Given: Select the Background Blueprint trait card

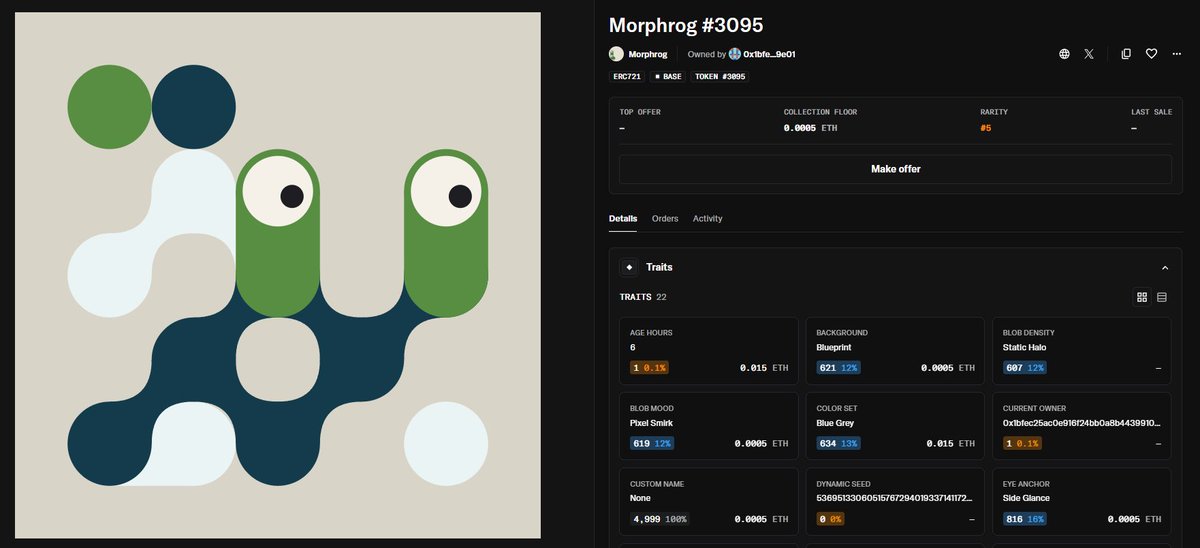Looking at the screenshot, I should click(x=895, y=350).
